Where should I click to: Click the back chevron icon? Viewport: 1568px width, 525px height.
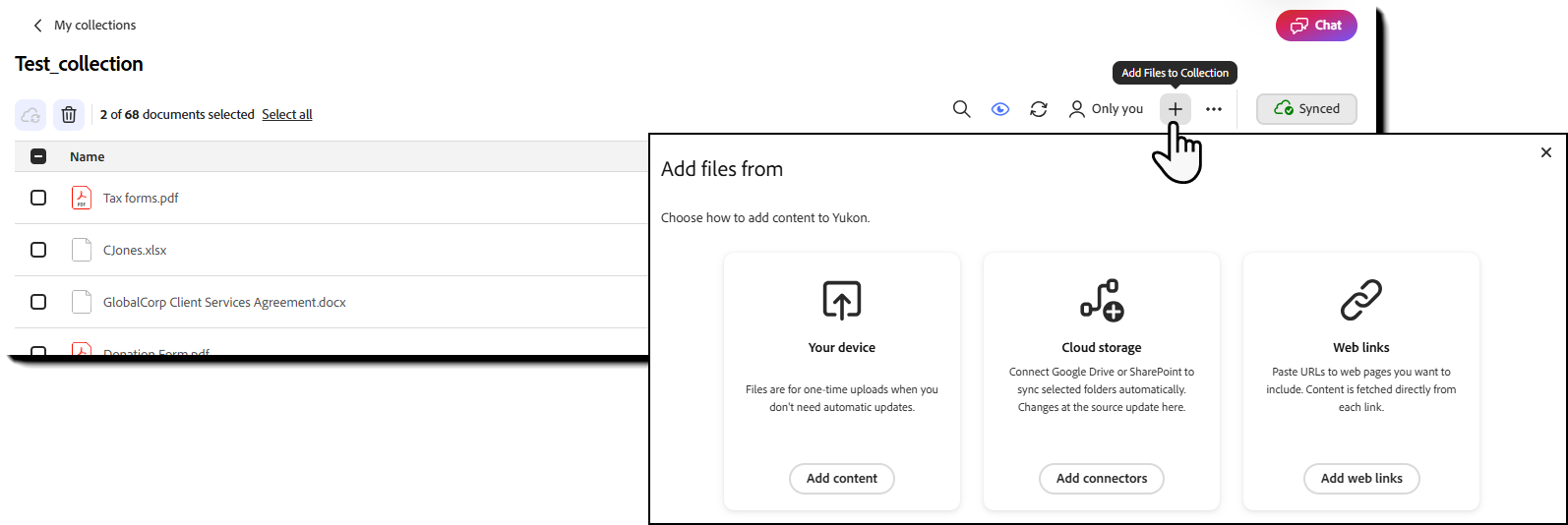(x=38, y=26)
